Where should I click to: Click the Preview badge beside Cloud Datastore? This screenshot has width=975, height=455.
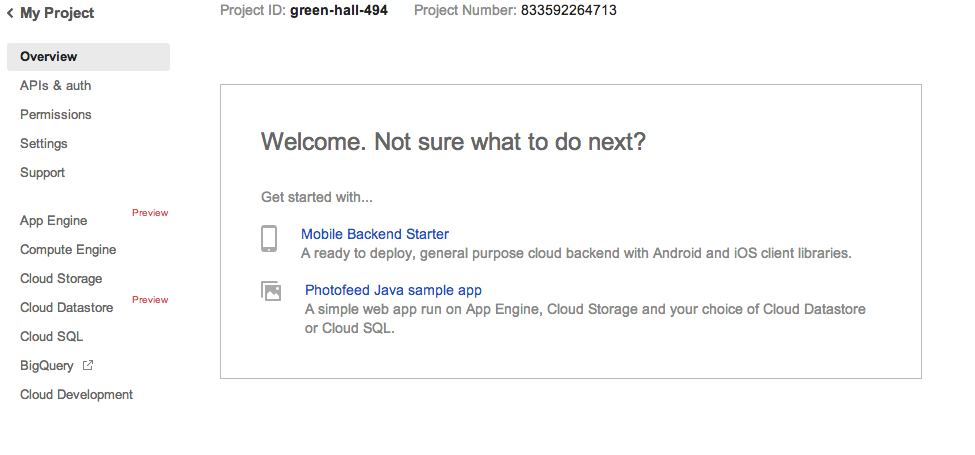coord(150,300)
